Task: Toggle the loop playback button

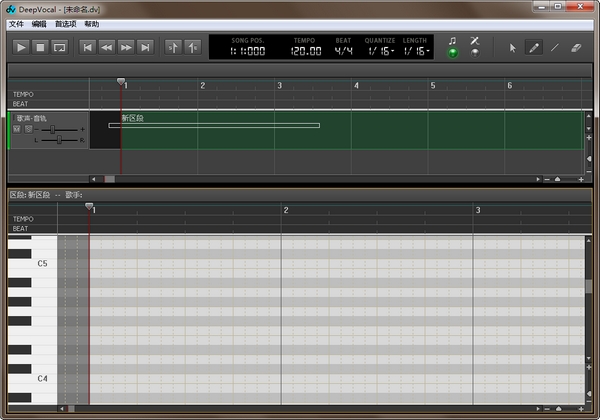Action: click(60, 47)
